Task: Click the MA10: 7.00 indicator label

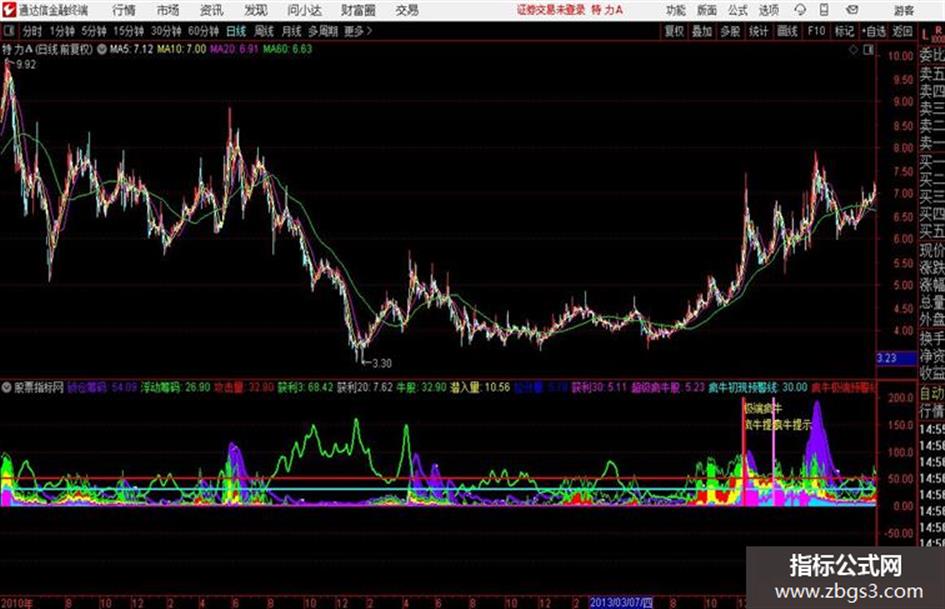Action: pyautogui.click(x=181, y=49)
